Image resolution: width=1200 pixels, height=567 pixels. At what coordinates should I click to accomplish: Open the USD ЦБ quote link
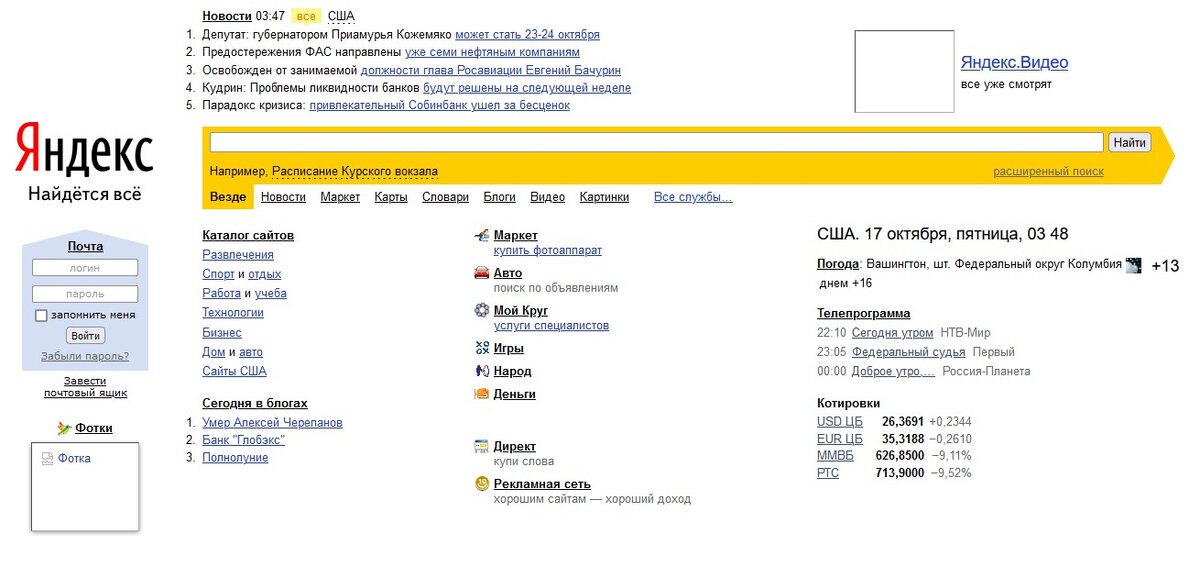[x=840, y=422]
